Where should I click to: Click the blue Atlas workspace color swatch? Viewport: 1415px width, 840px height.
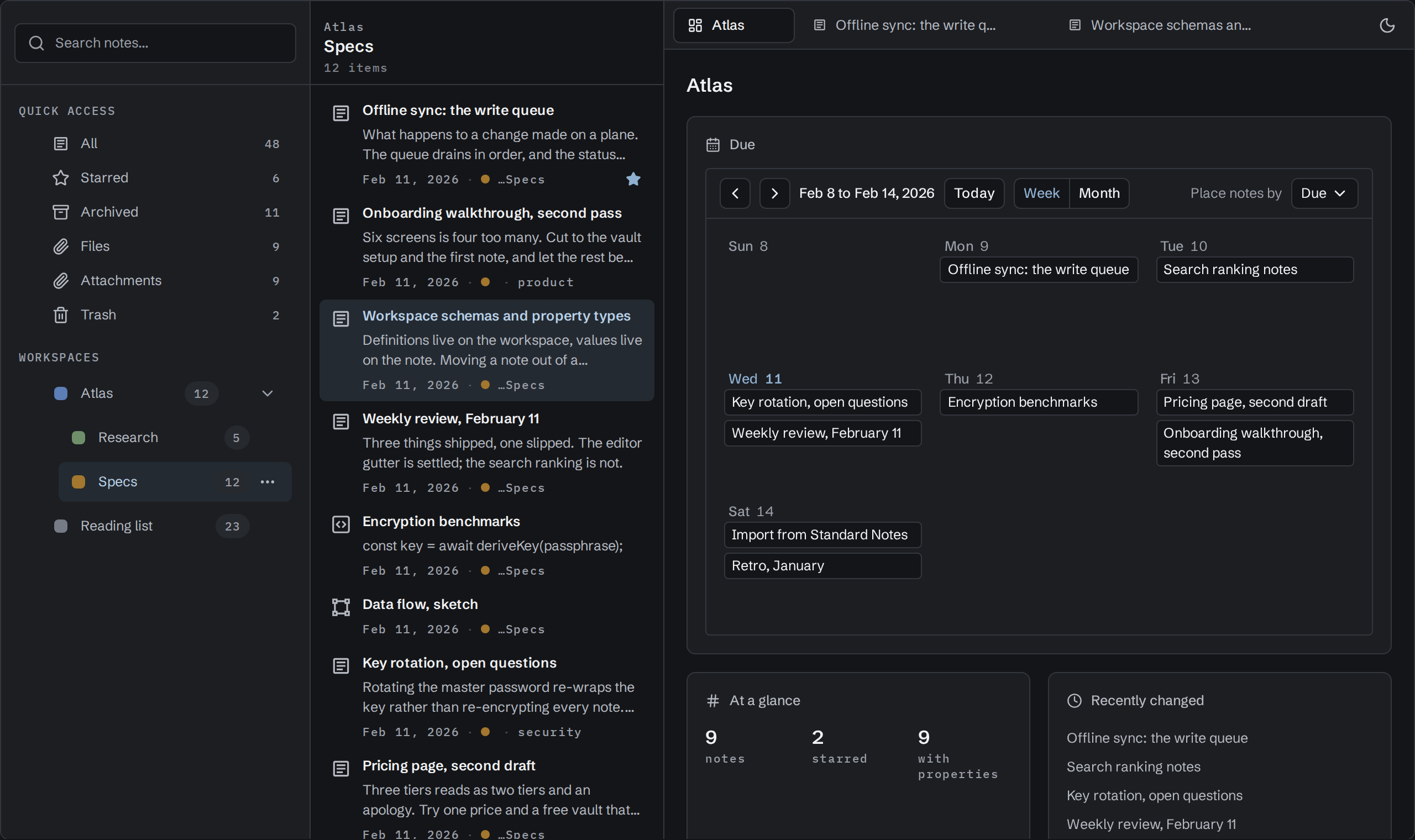click(x=61, y=393)
